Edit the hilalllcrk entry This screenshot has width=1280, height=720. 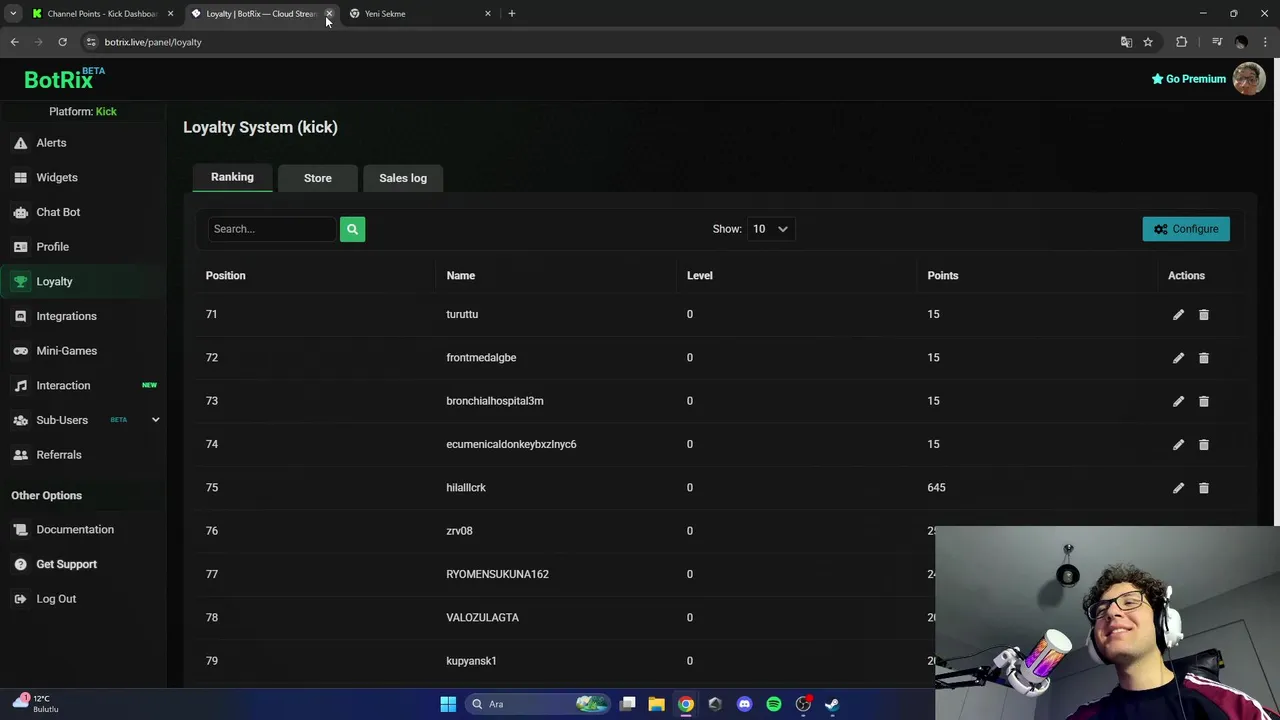point(1178,488)
